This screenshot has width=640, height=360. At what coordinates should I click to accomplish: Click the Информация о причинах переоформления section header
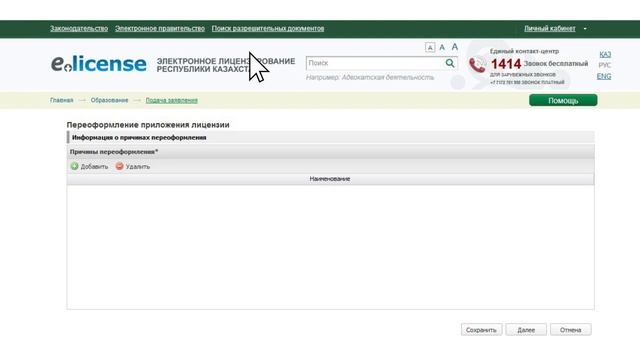(331, 138)
